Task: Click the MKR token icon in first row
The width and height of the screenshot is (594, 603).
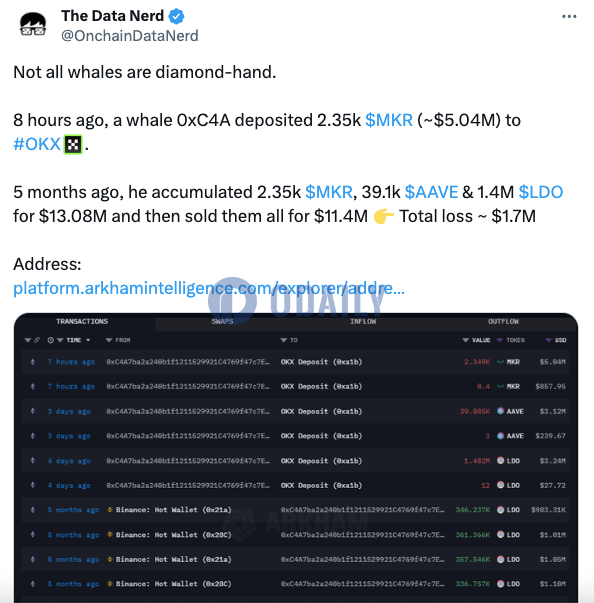Action: [500, 362]
